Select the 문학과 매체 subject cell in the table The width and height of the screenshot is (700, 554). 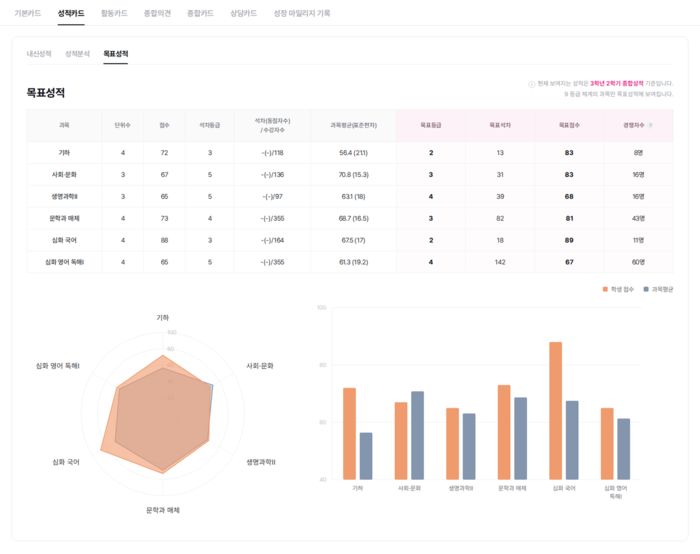[x=64, y=218]
